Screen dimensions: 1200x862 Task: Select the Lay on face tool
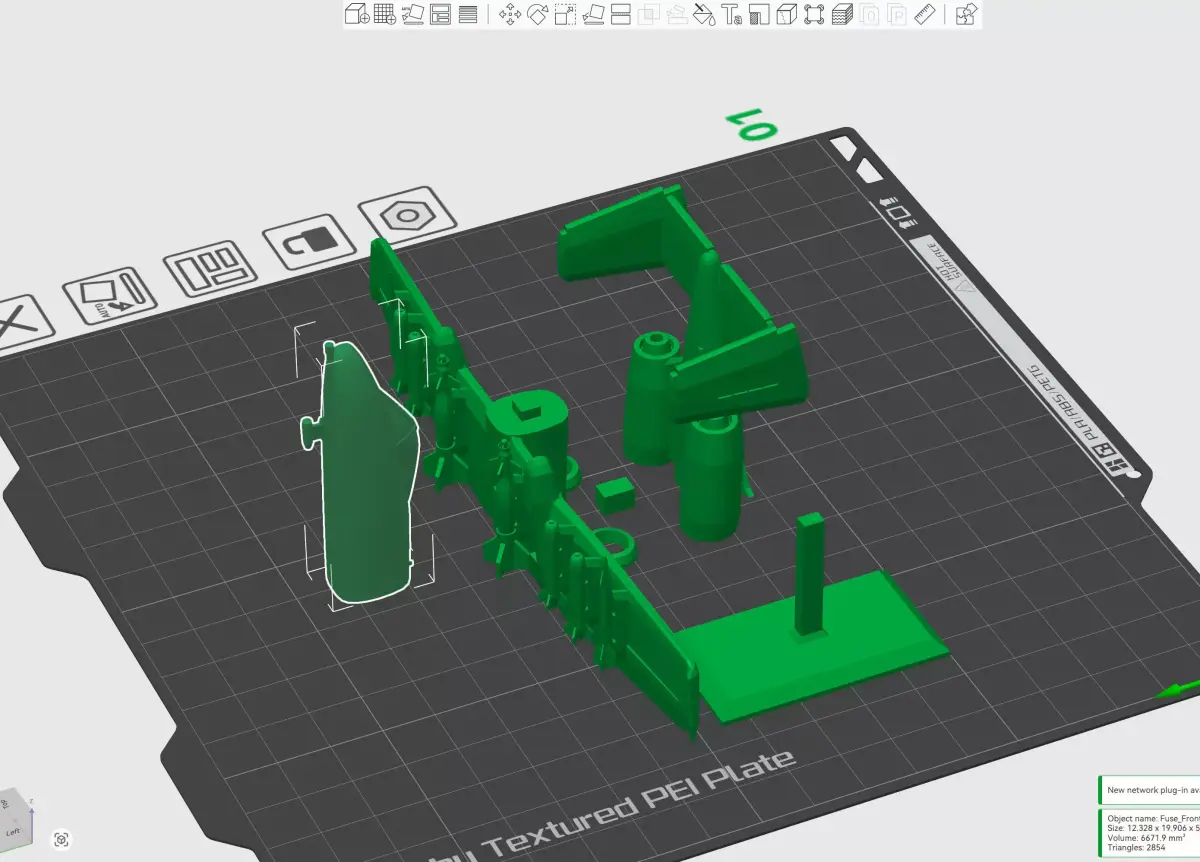(593, 14)
